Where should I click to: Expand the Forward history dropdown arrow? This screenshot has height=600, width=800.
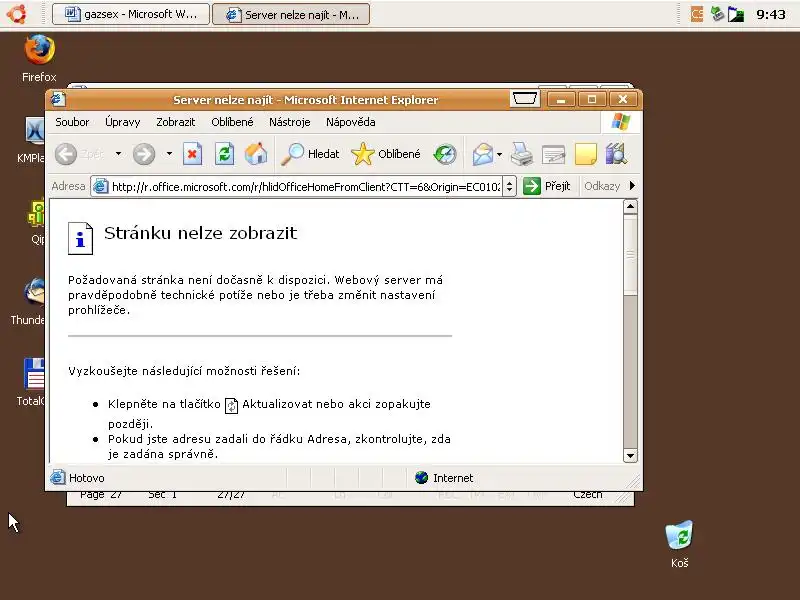coord(169,154)
